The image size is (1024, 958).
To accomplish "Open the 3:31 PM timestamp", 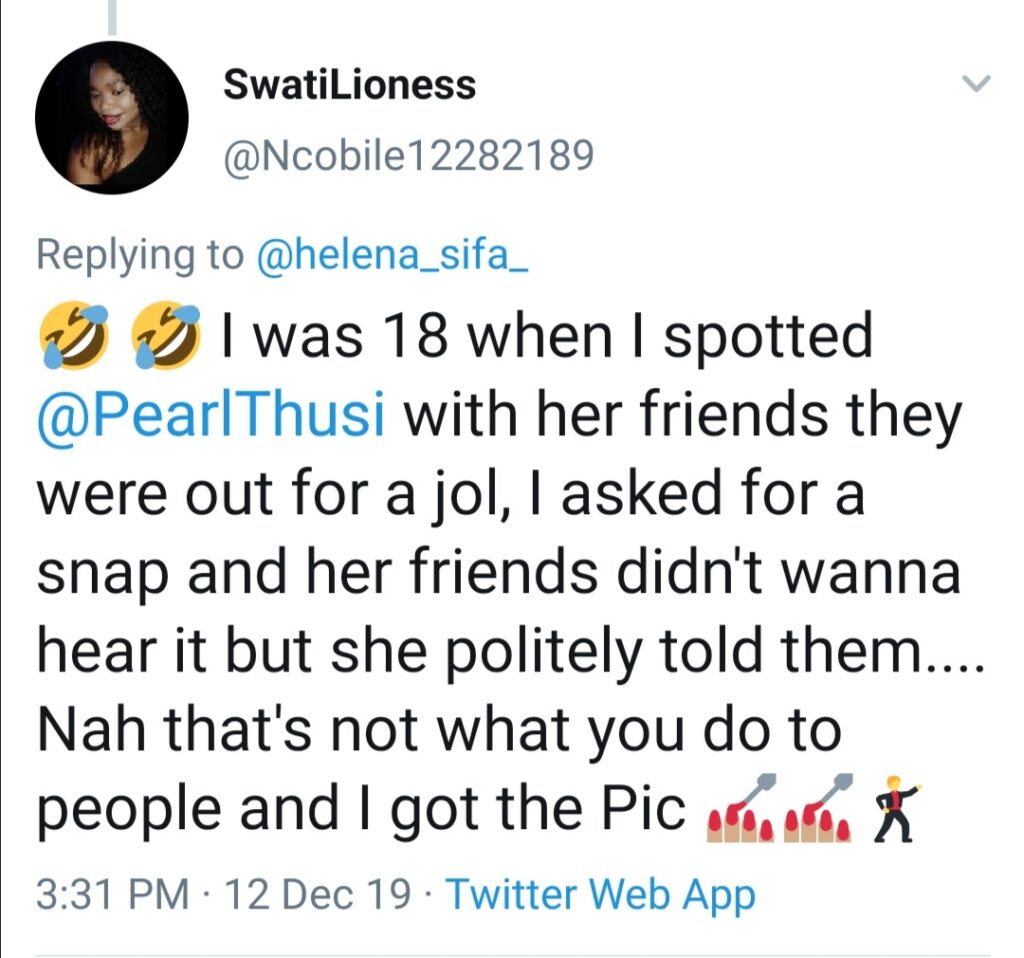I will pos(112,894).
